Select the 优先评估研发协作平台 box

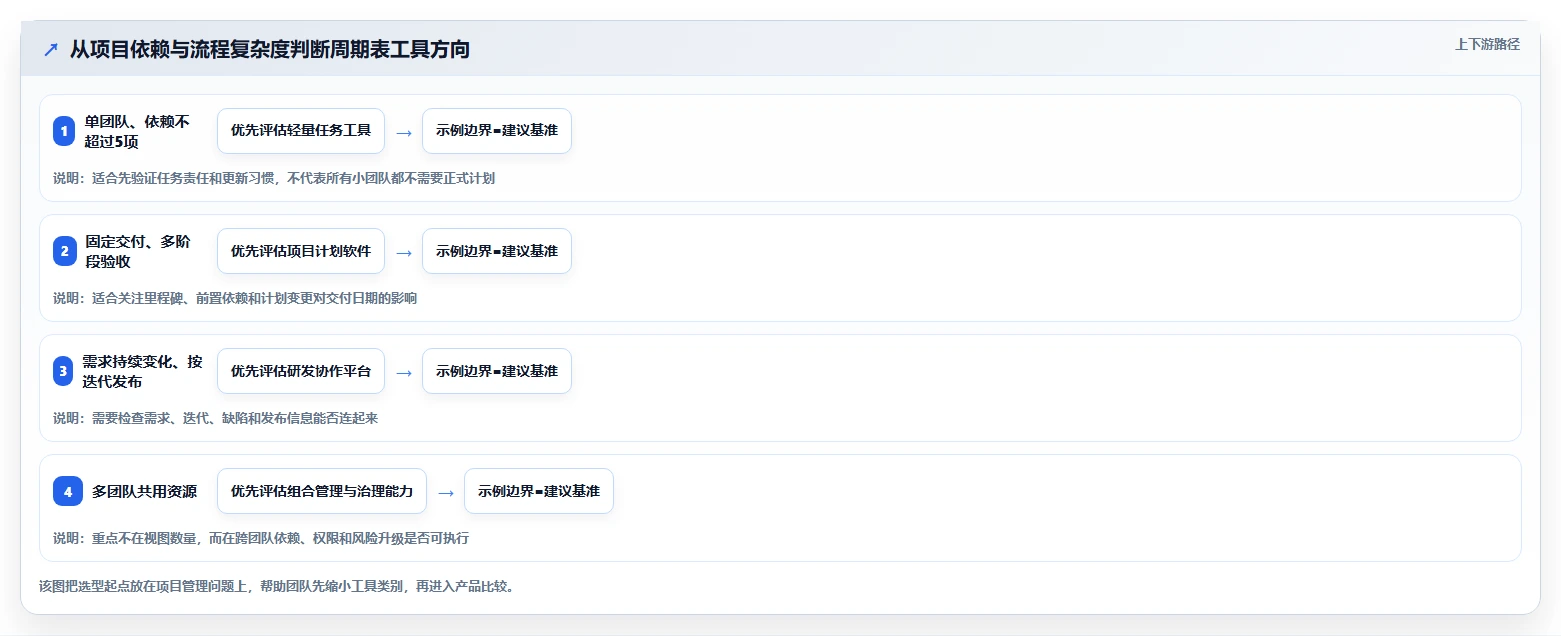301,371
